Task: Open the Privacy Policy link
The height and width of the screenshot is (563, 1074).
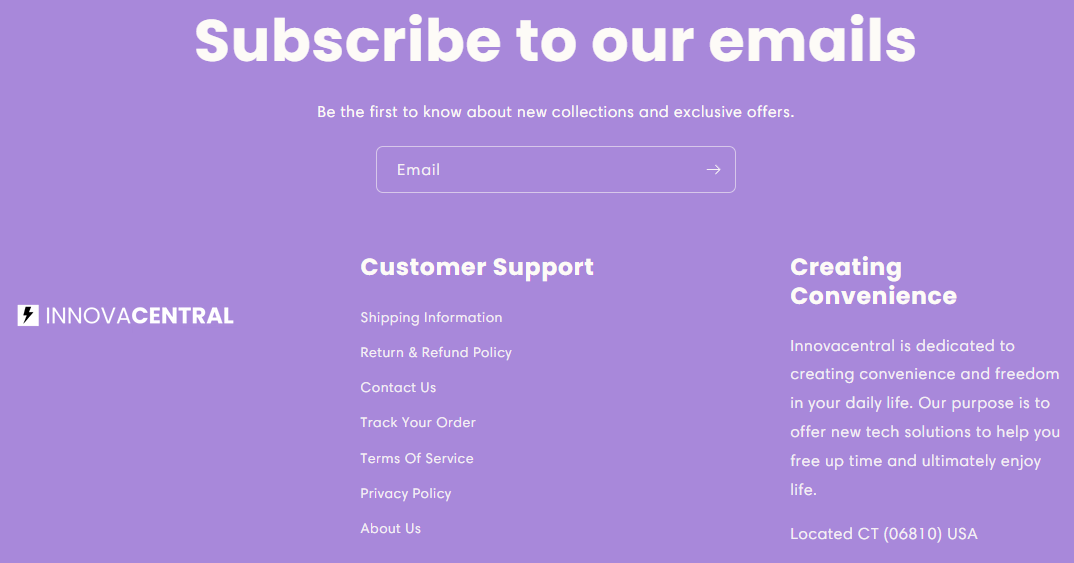Action: 405,493
